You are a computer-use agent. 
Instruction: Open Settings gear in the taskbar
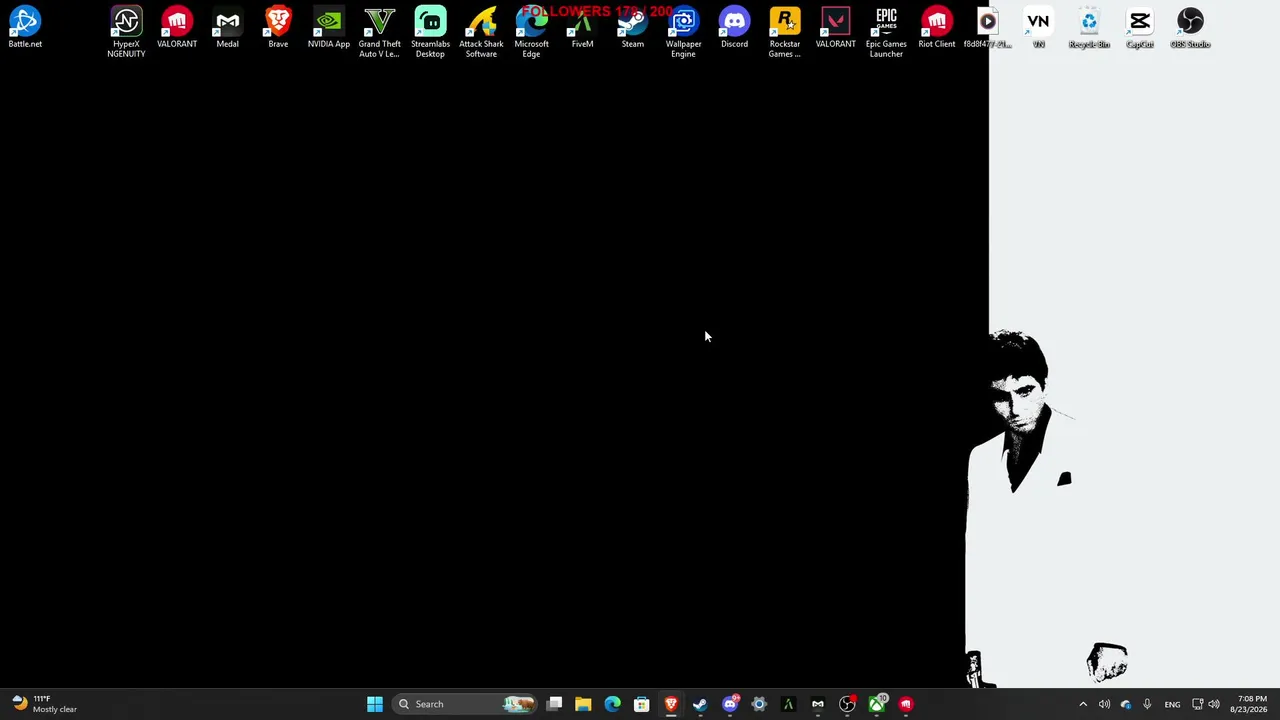pos(759,704)
